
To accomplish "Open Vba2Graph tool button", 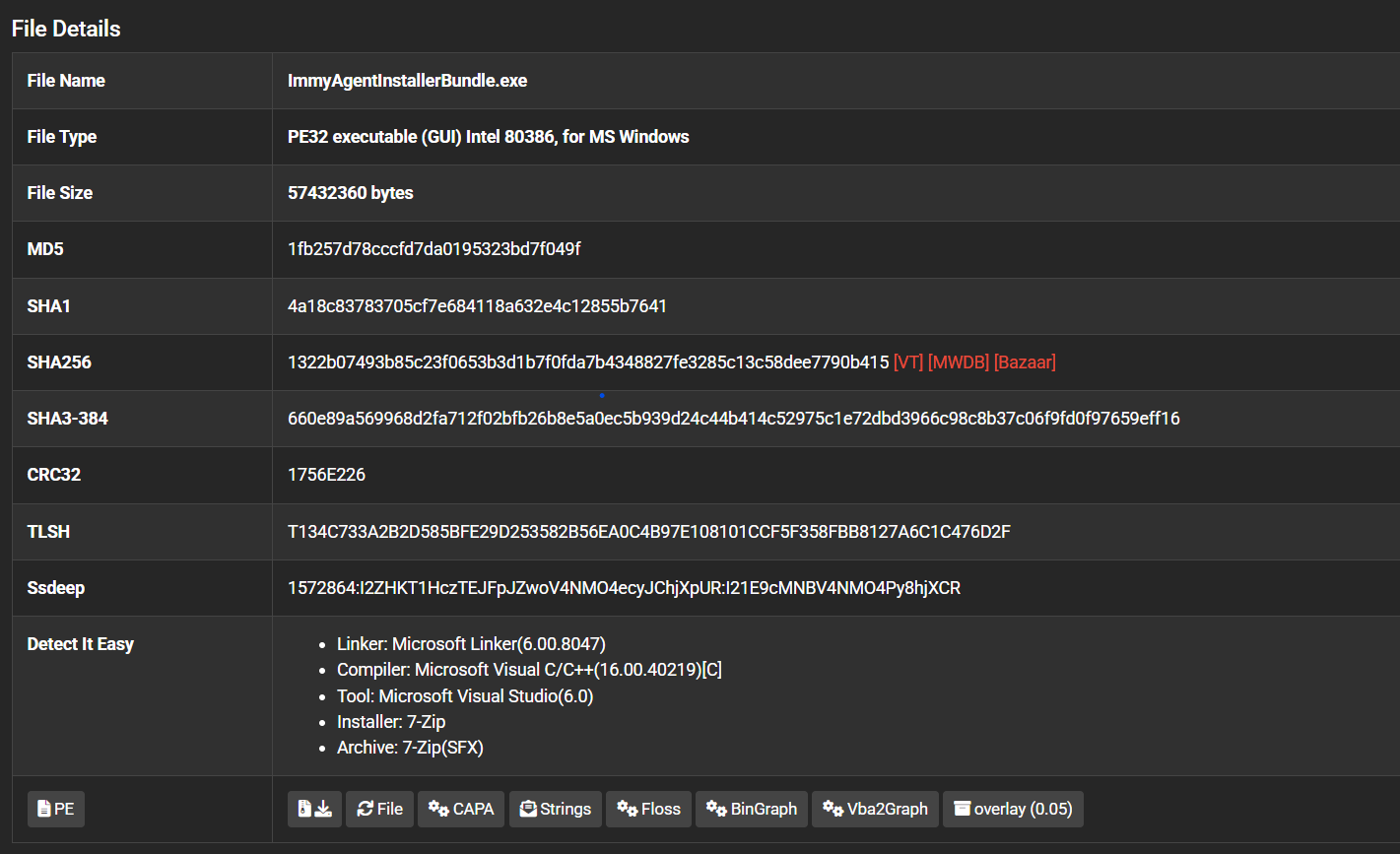I will (875, 809).
